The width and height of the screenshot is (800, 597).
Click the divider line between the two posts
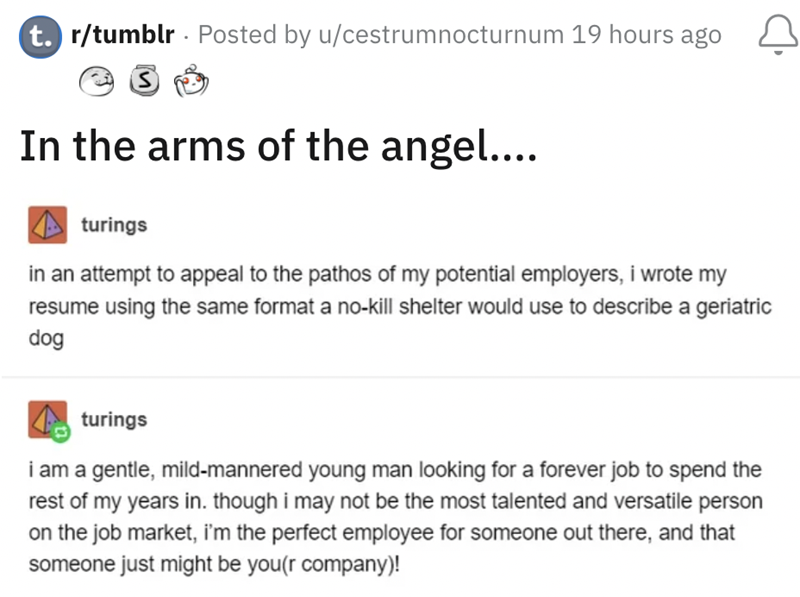pyautogui.click(x=400, y=377)
